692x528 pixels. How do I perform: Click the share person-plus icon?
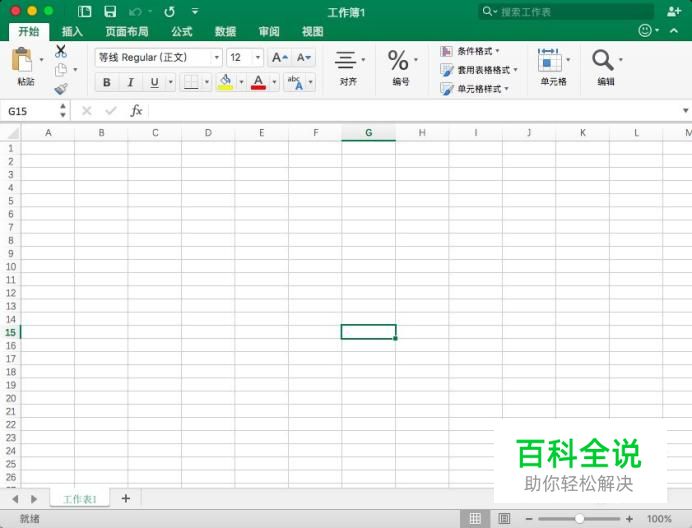coord(673,11)
